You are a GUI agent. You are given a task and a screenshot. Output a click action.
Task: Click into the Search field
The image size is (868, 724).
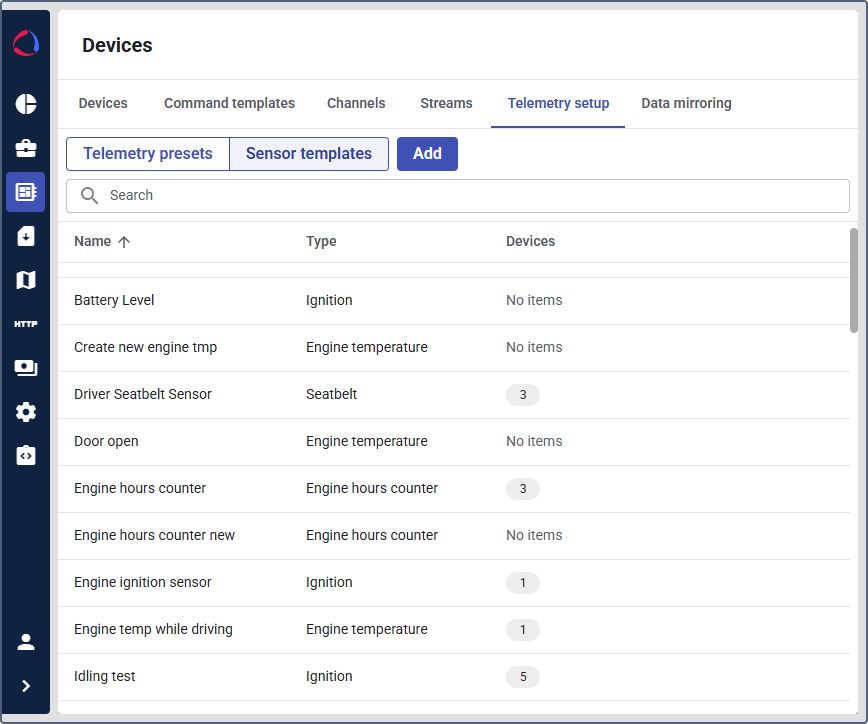(470, 196)
